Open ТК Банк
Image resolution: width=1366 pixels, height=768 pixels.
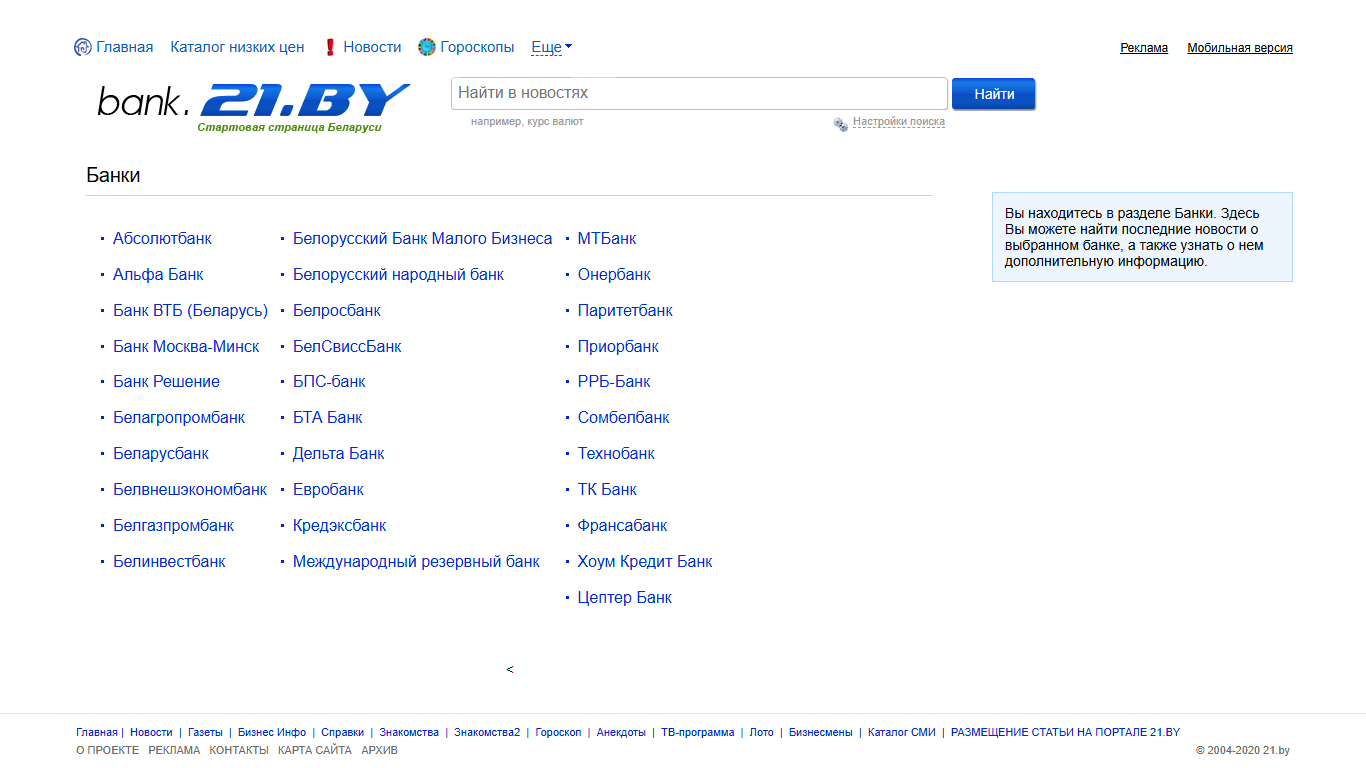[x=607, y=490]
